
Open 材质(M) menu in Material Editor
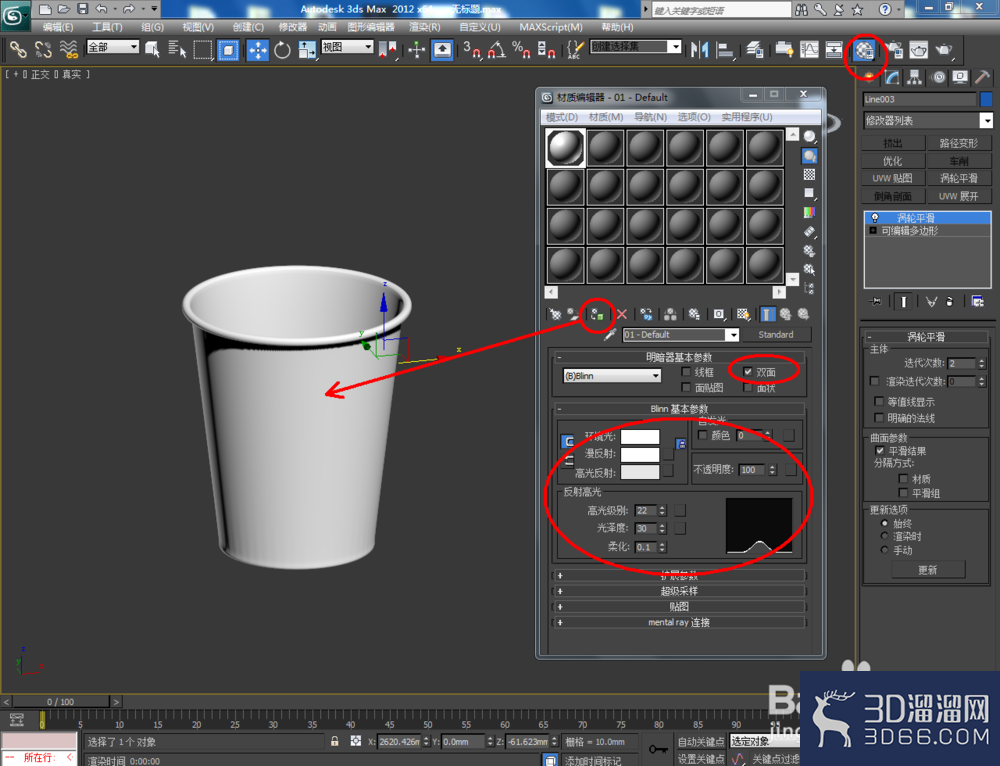(x=606, y=117)
